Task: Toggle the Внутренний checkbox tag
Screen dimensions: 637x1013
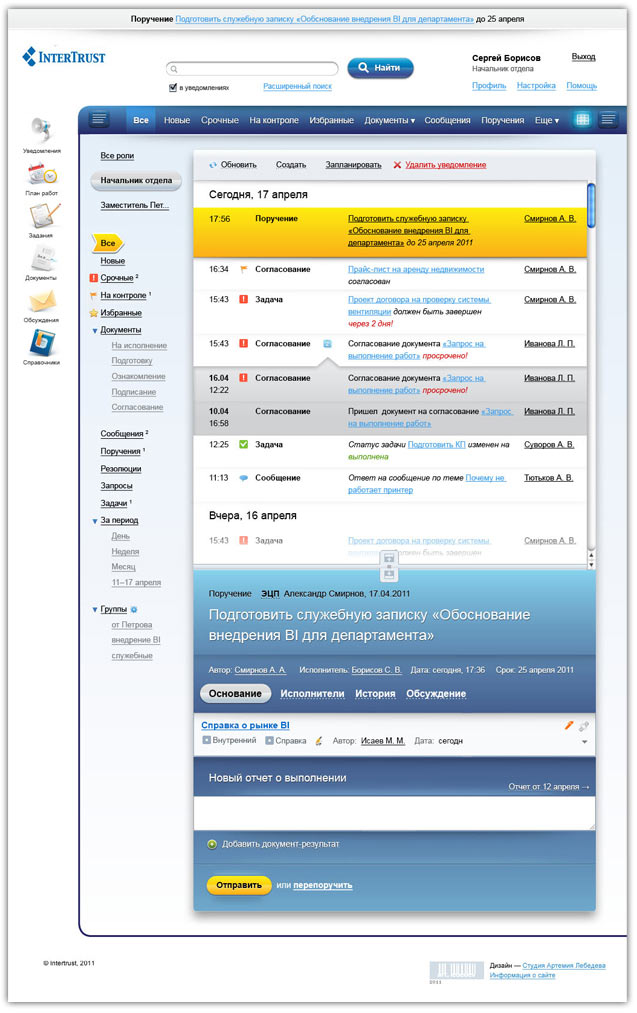Action: coord(206,741)
